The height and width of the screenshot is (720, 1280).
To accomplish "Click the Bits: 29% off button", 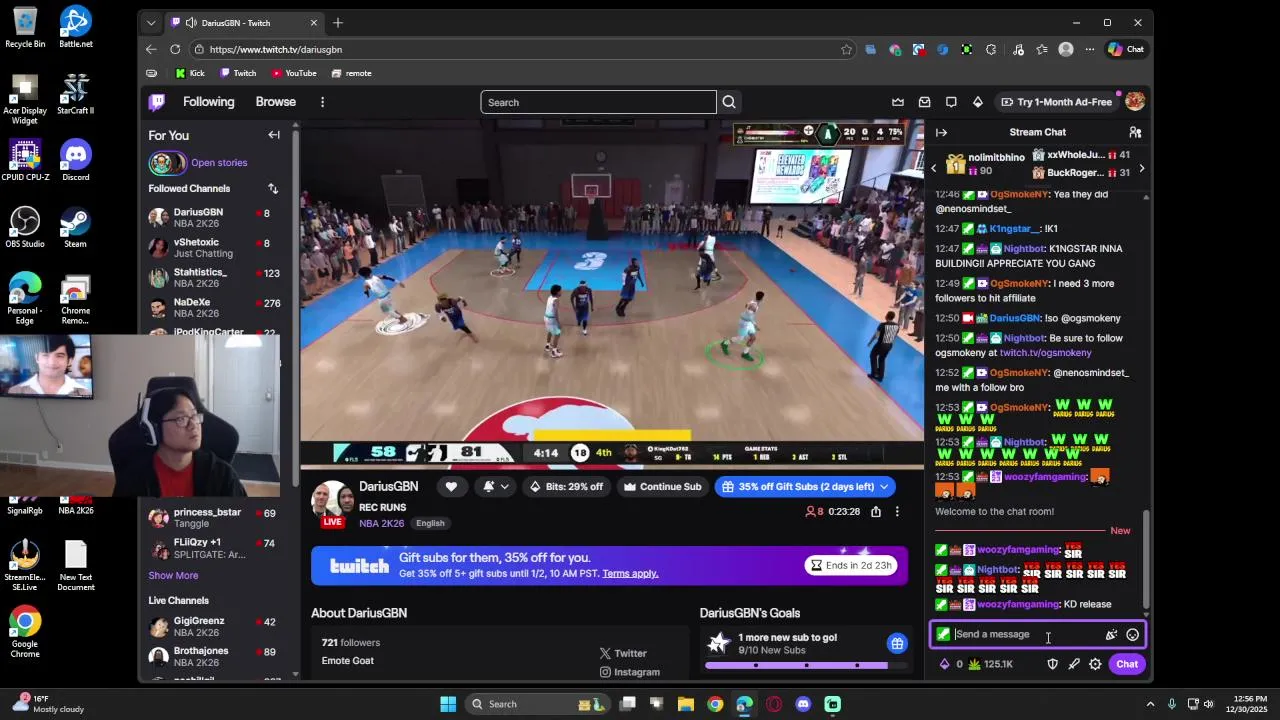I will [566, 487].
